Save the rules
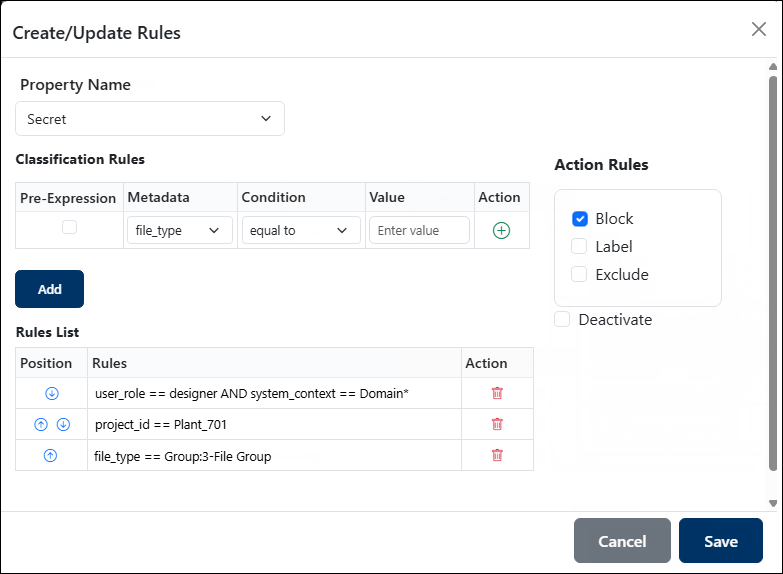Viewport: 783px width, 574px height. click(721, 541)
